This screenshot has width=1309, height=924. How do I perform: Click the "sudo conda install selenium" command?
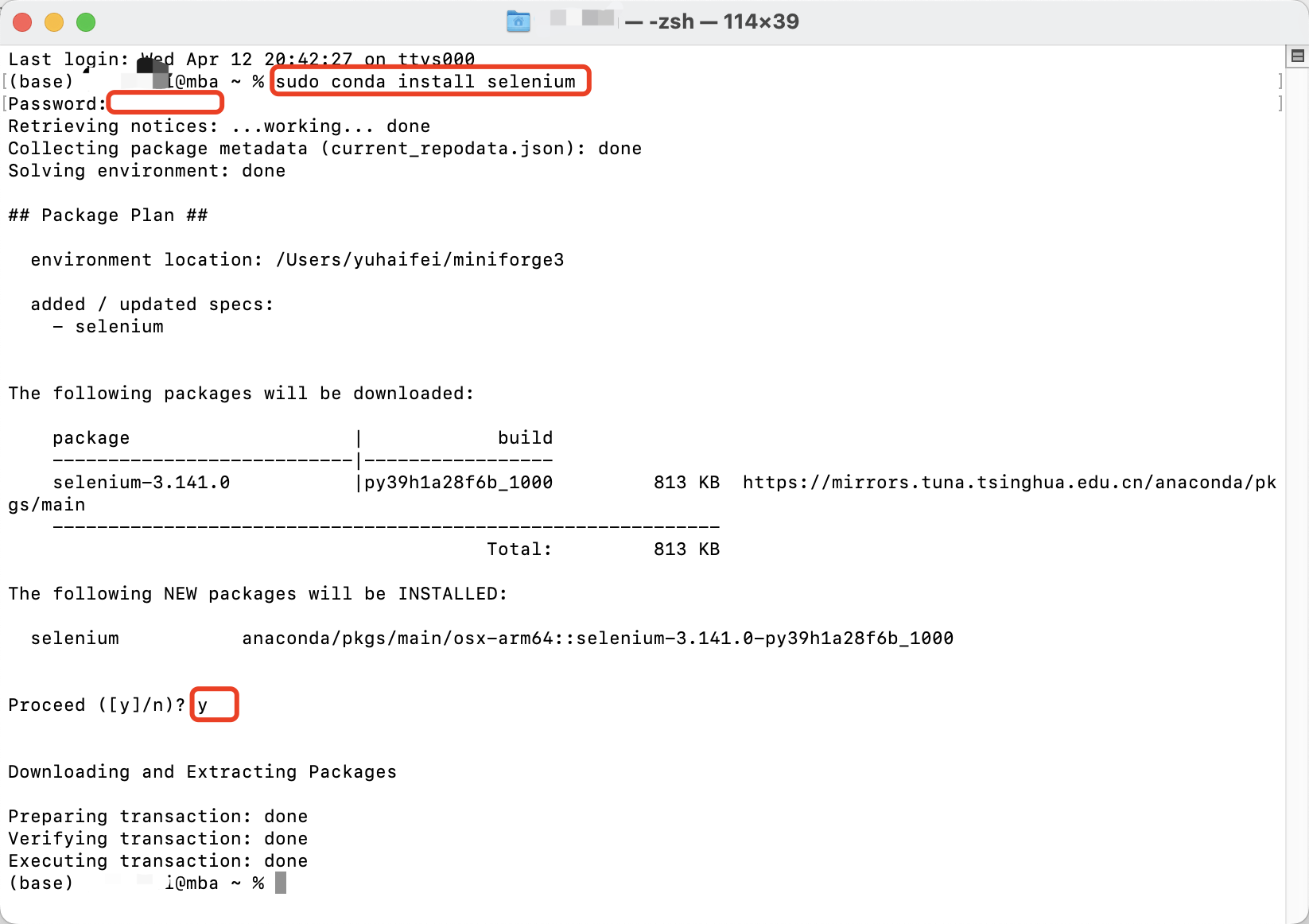coord(425,81)
